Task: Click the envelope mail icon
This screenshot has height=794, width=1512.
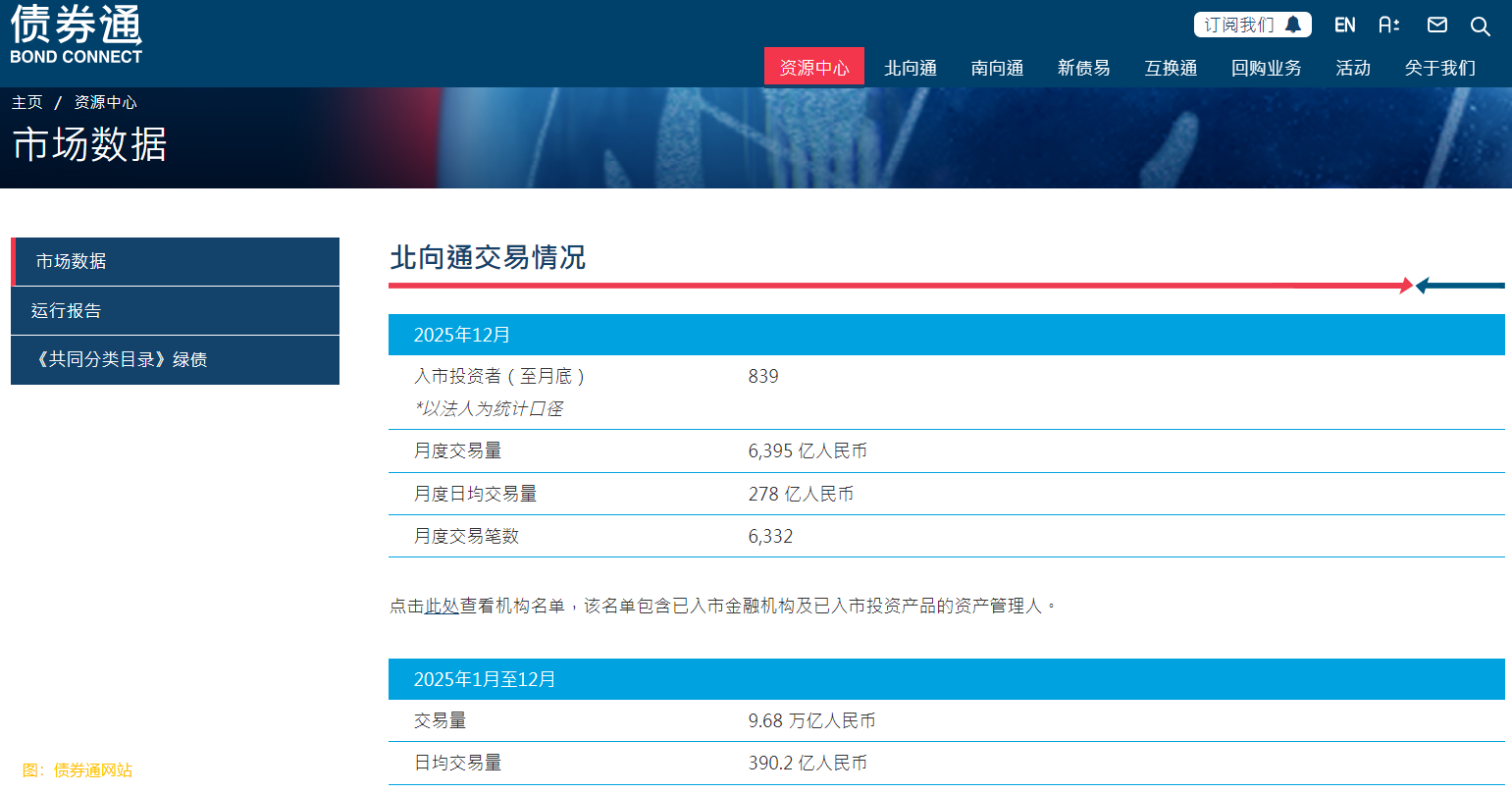Action: coord(1436,26)
